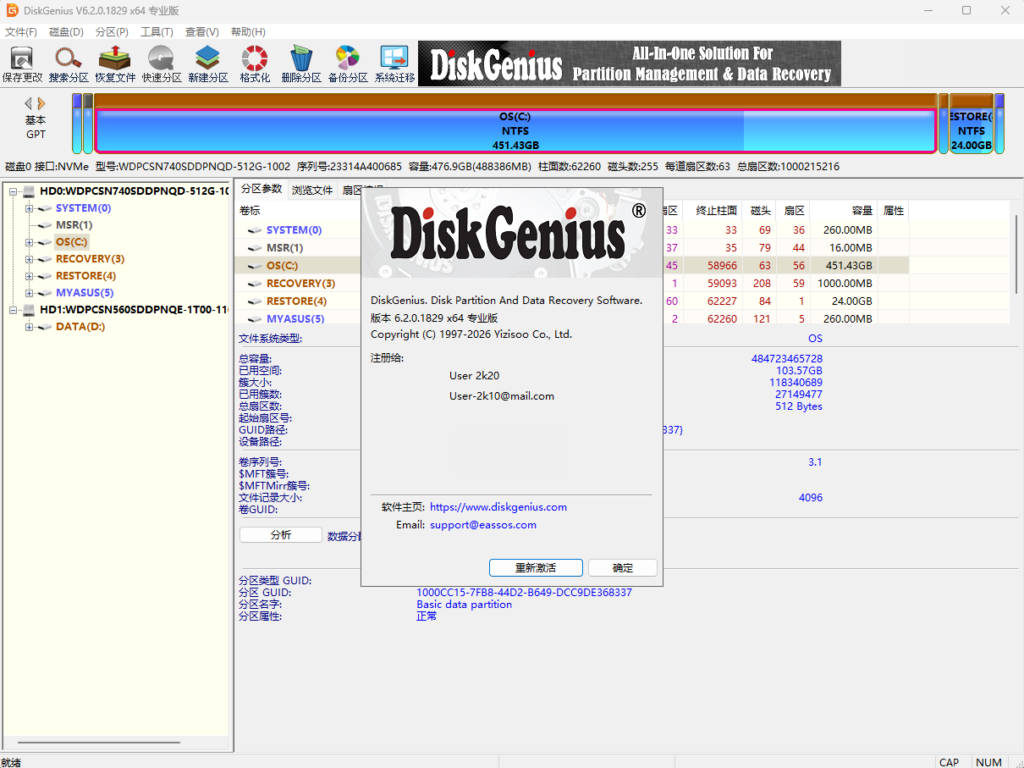Open the Search Partitions (搜索分区) tool

pos(69,64)
